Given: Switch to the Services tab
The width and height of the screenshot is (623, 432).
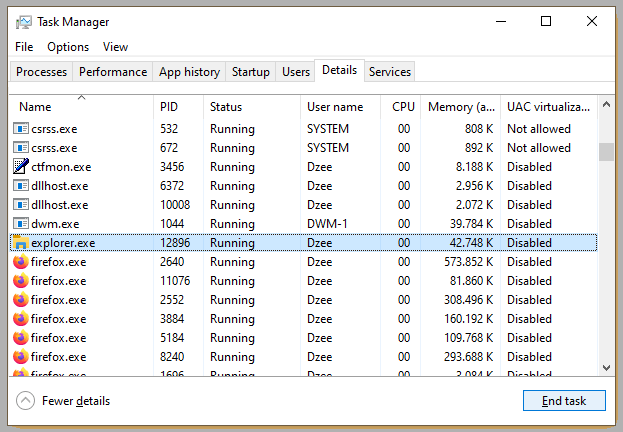Looking at the screenshot, I should (390, 72).
